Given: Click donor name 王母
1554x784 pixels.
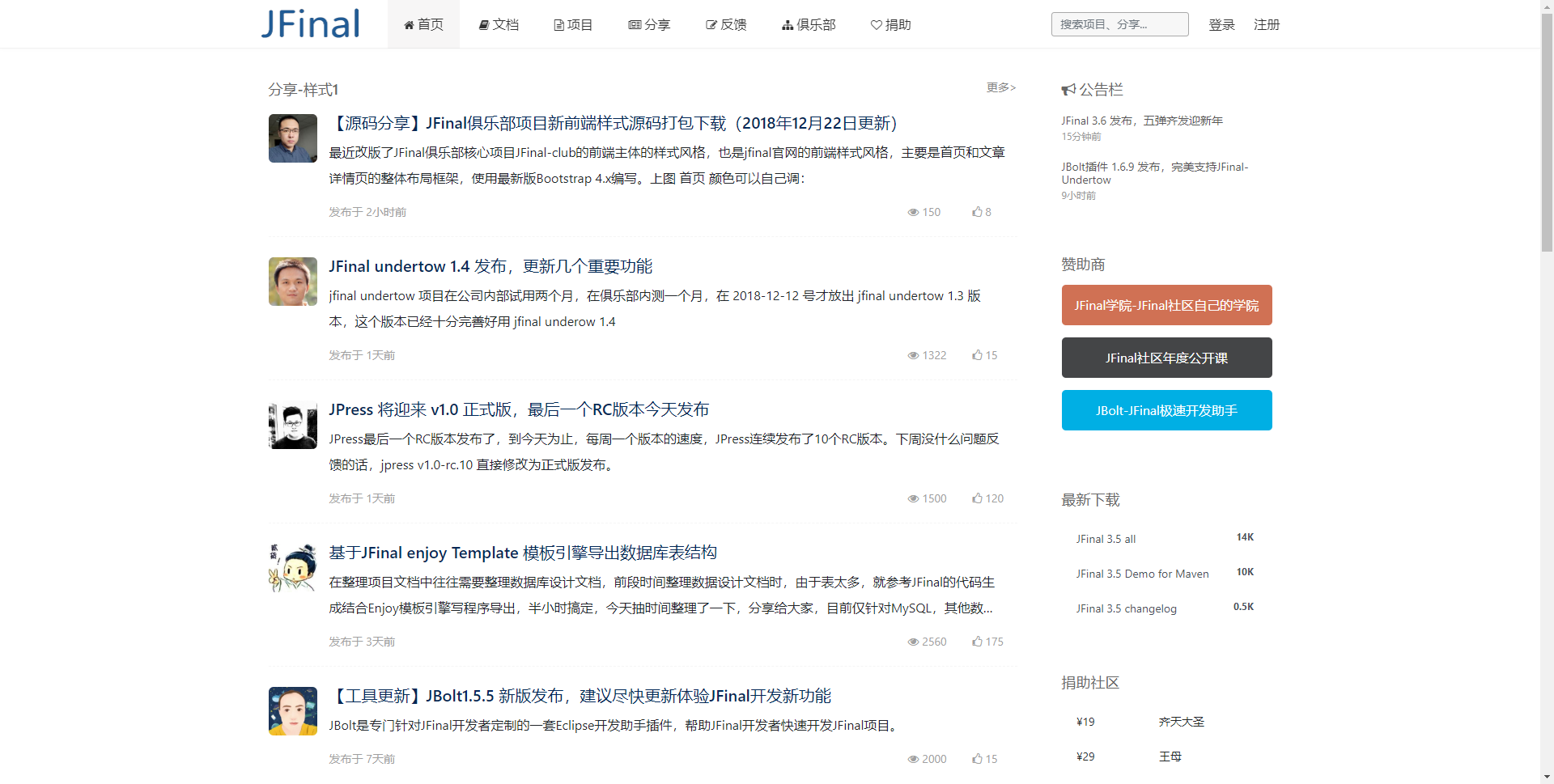Looking at the screenshot, I should coord(1170,756).
